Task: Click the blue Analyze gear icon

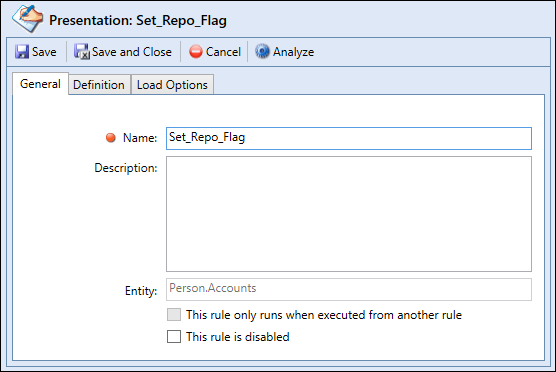Action: tap(262, 51)
